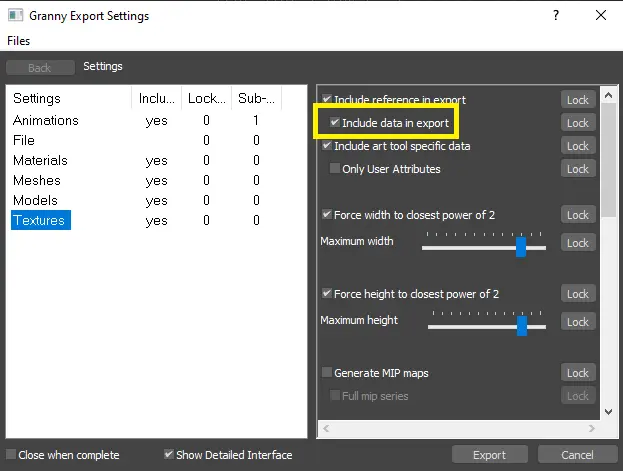Viewport: 623px width, 471px height.
Task: Disable Force width to closest power of 2
Action: 327,215
